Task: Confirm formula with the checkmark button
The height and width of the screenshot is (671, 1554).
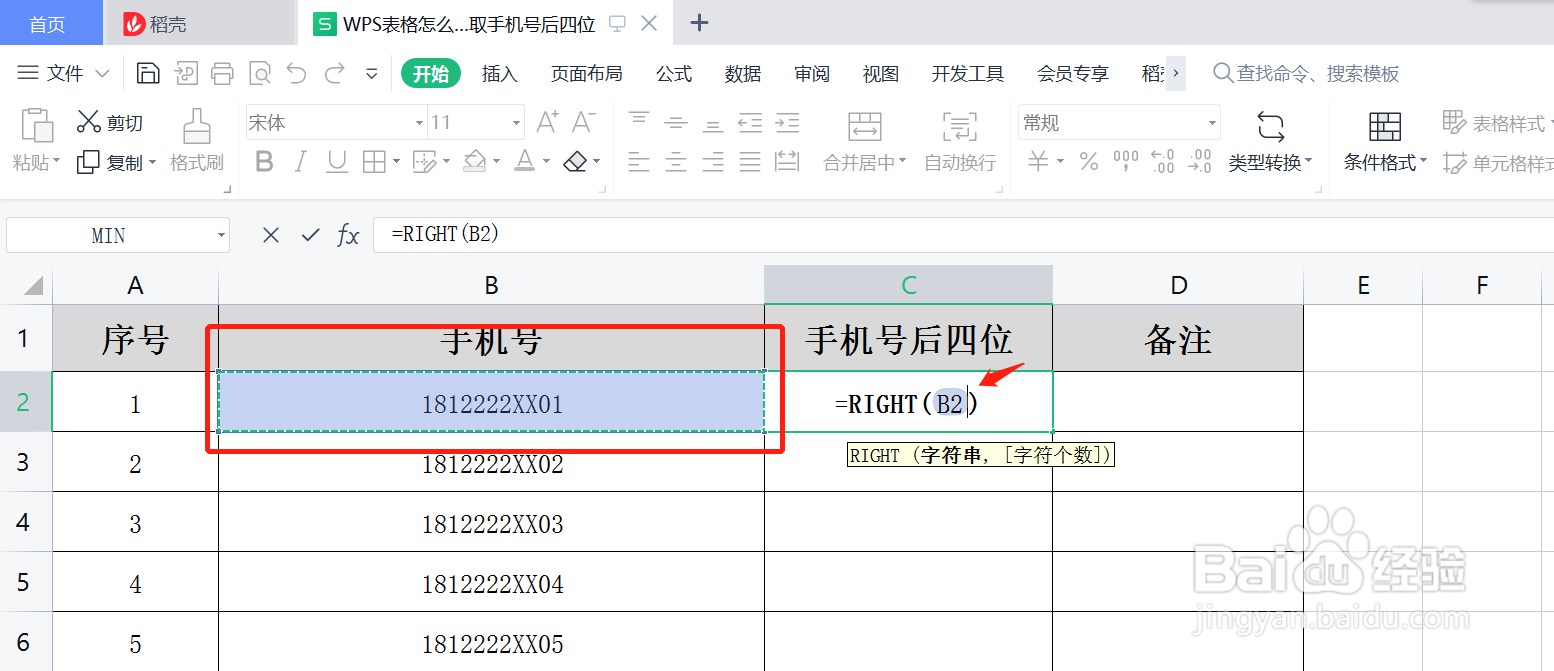Action: [310, 234]
